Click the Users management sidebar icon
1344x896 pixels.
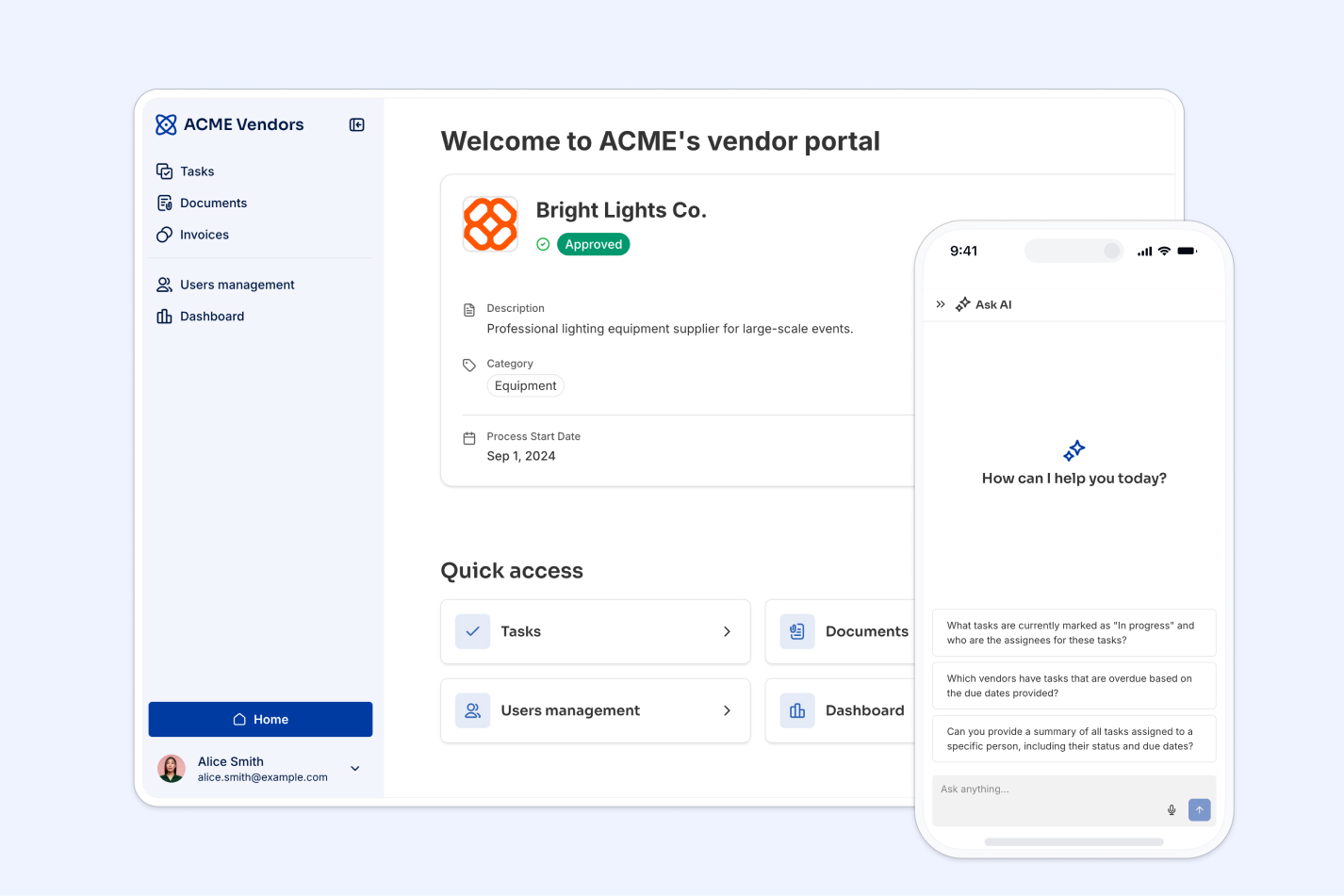click(x=164, y=285)
